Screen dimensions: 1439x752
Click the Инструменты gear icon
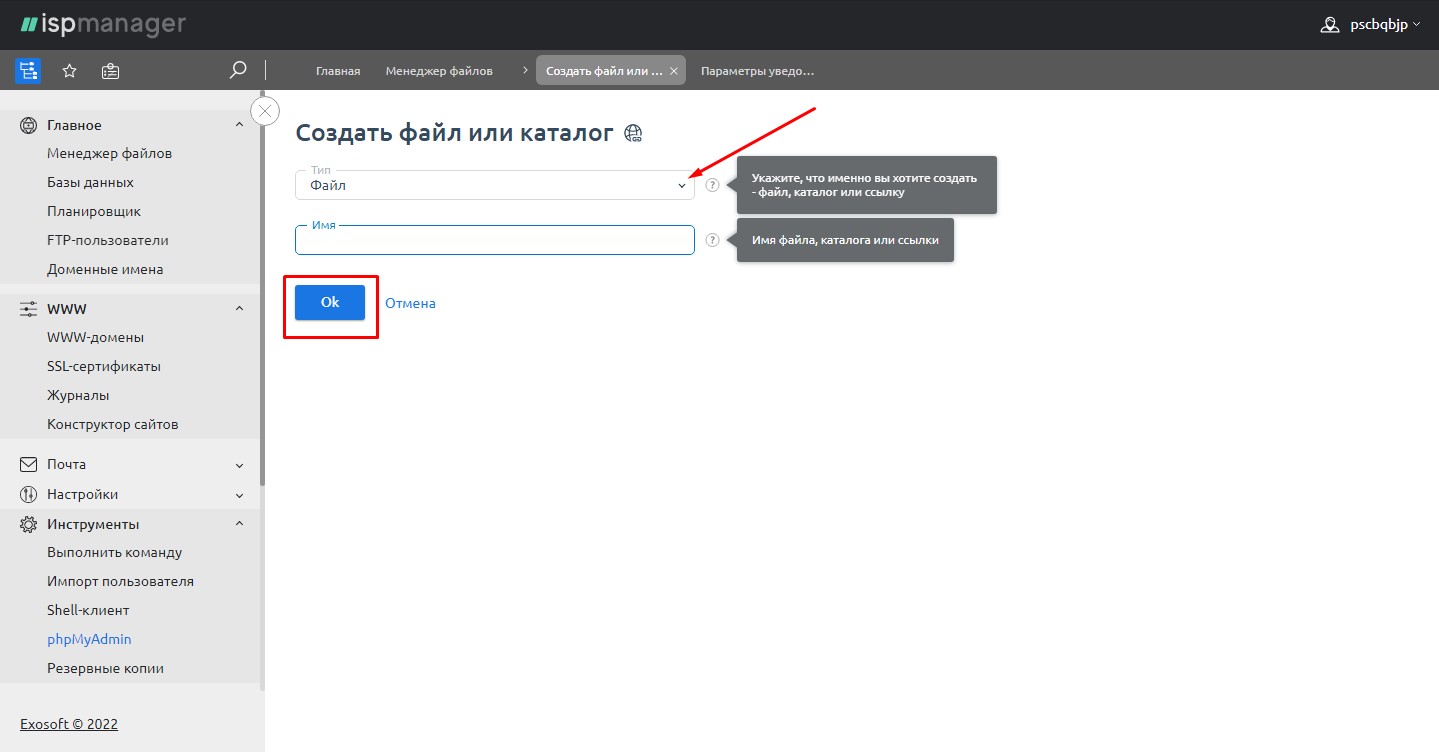[29, 524]
